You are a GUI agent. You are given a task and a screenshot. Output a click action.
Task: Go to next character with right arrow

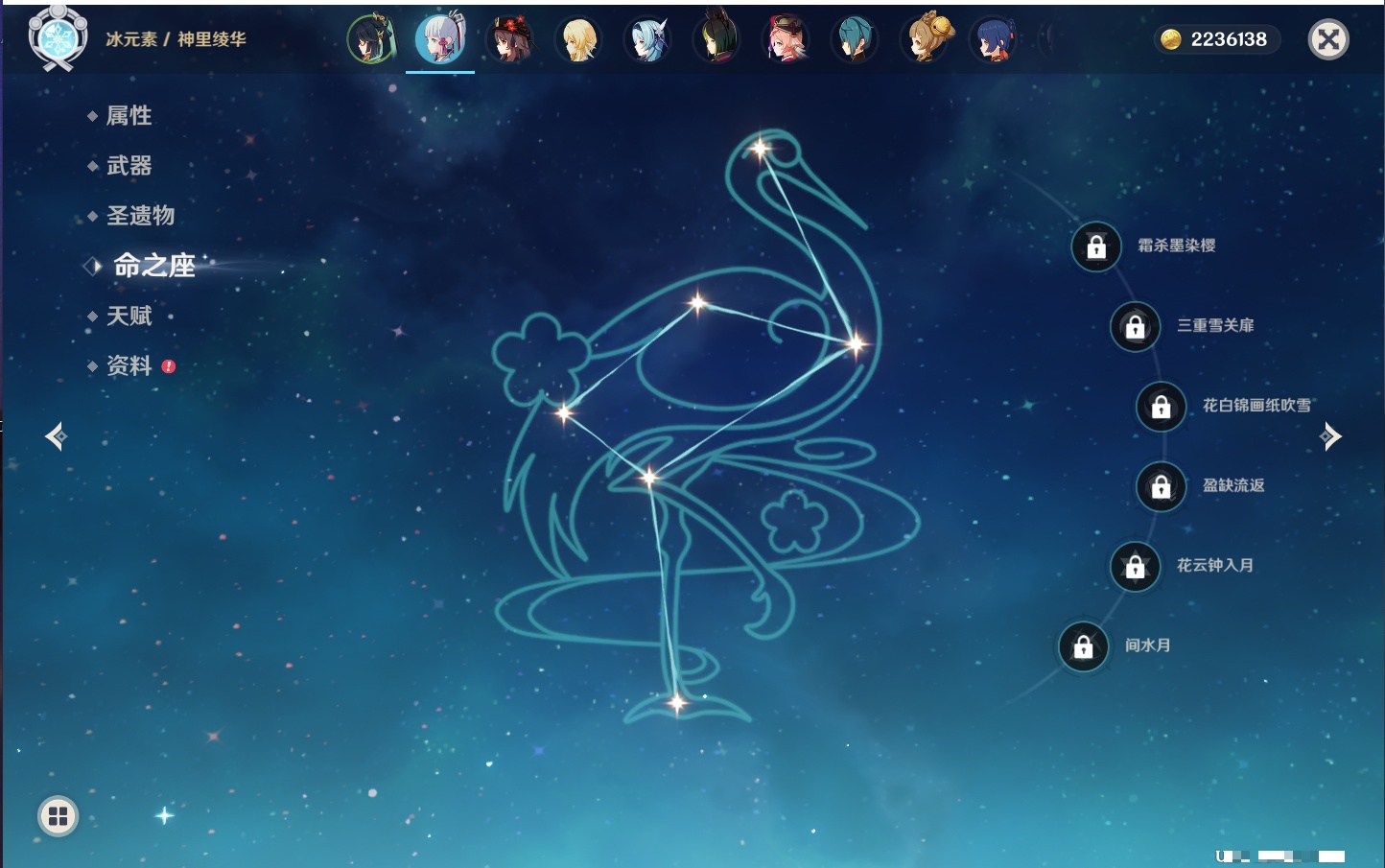[1330, 436]
